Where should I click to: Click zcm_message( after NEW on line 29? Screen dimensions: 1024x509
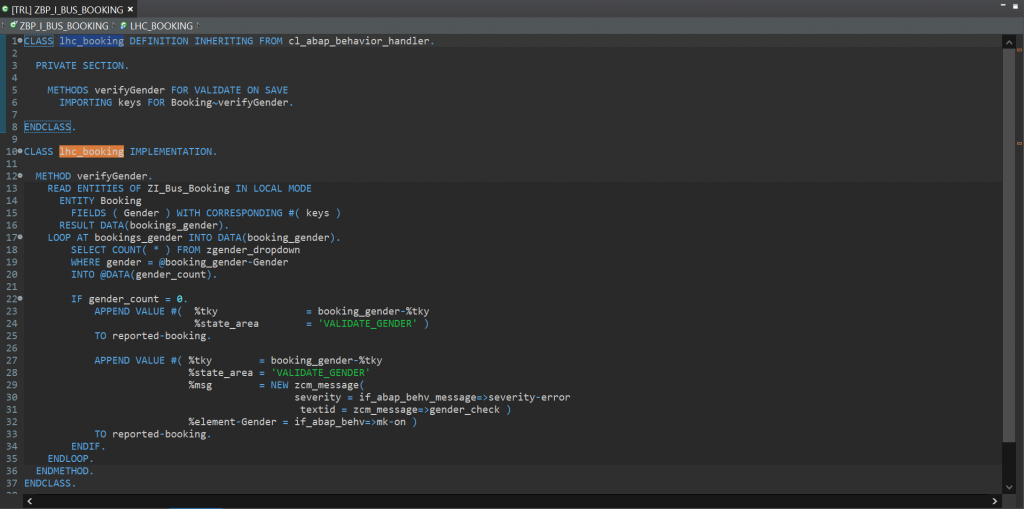(x=327, y=385)
